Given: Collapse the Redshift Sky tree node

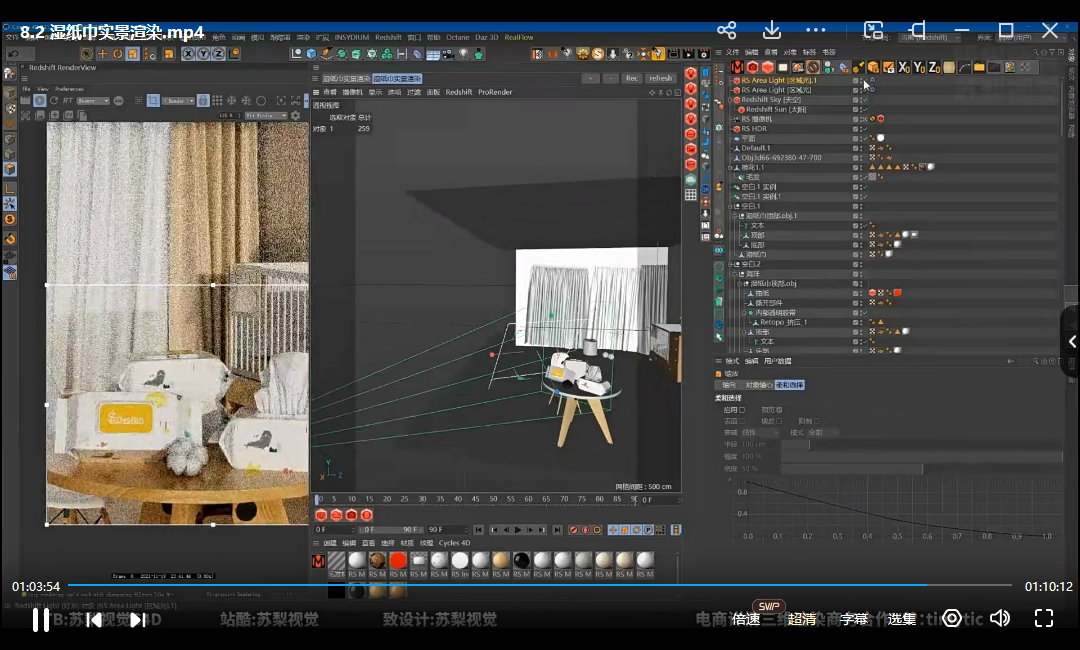Looking at the screenshot, I should [x=730, y=100].
